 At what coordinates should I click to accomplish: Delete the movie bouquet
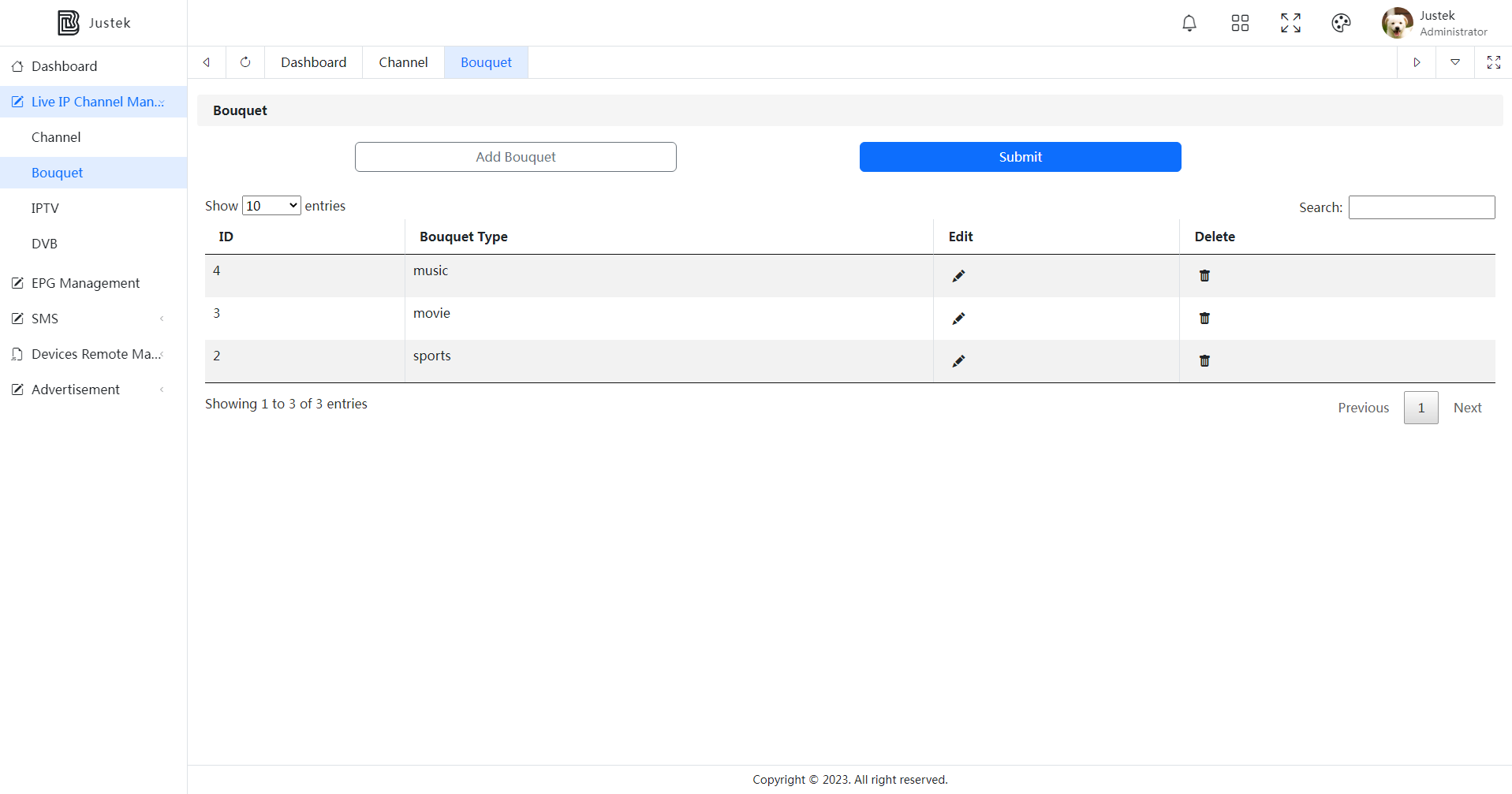(1204, 319)
